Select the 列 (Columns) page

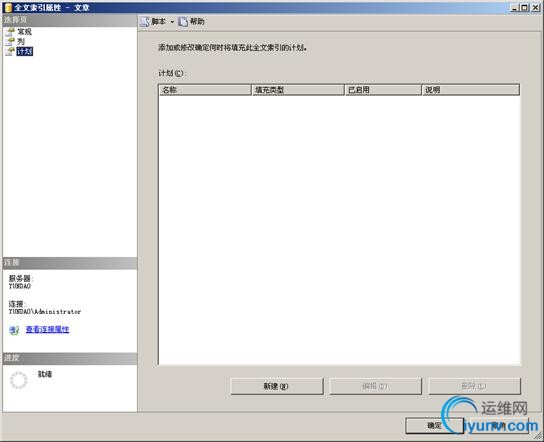21,42
